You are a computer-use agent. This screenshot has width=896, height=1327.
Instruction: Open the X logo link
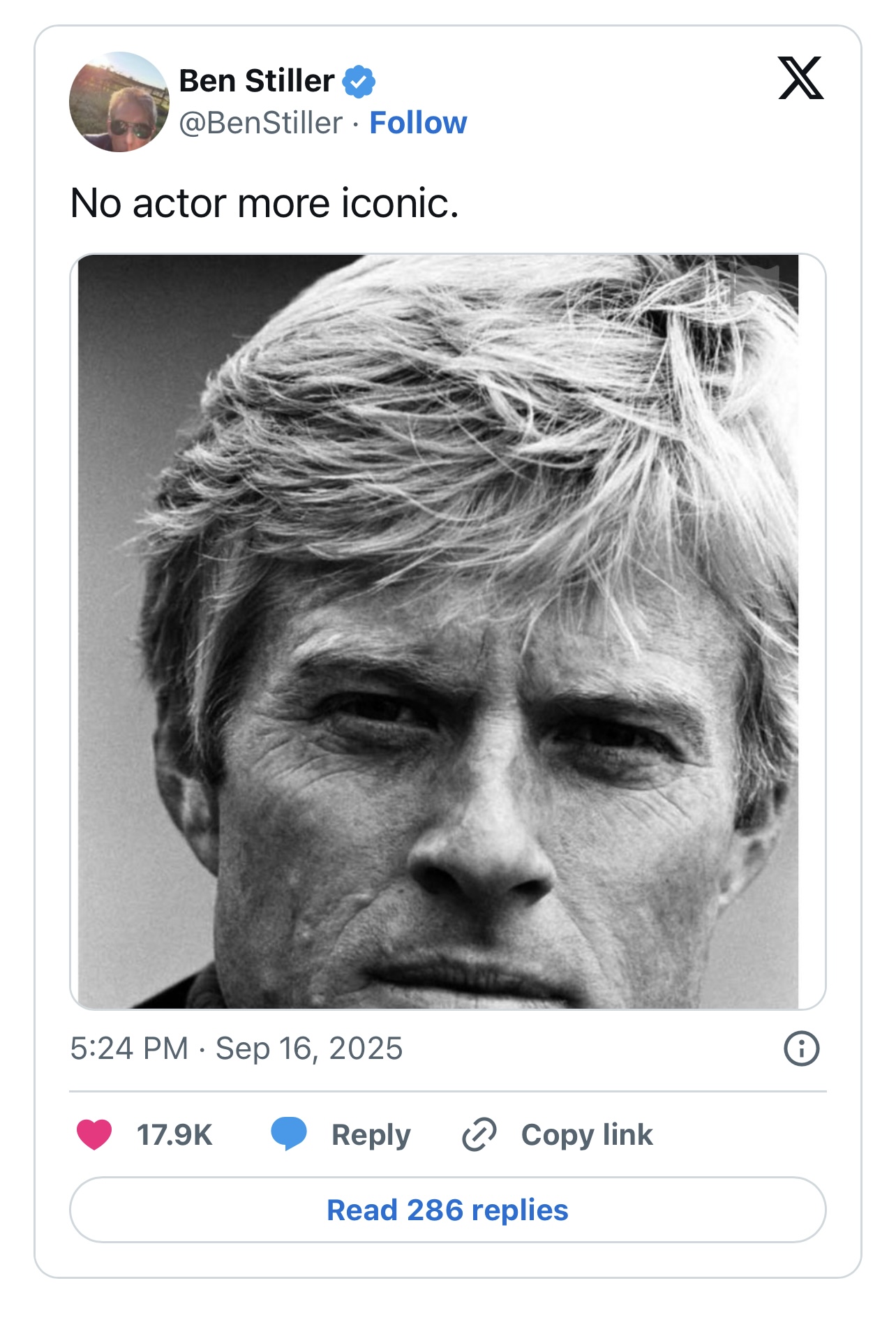click(800, 79)
